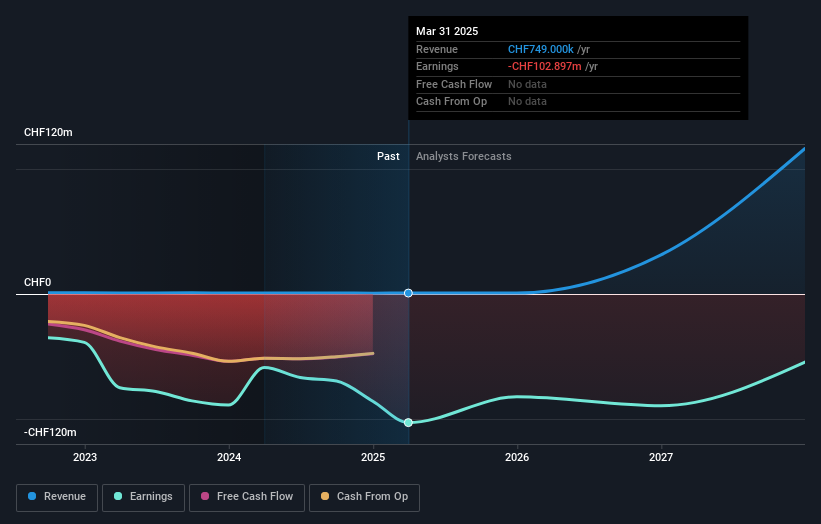Click the tooltip Revenue row label
Image resolution: width=821 pixels, height=524 pixels.
pos(437,49)
